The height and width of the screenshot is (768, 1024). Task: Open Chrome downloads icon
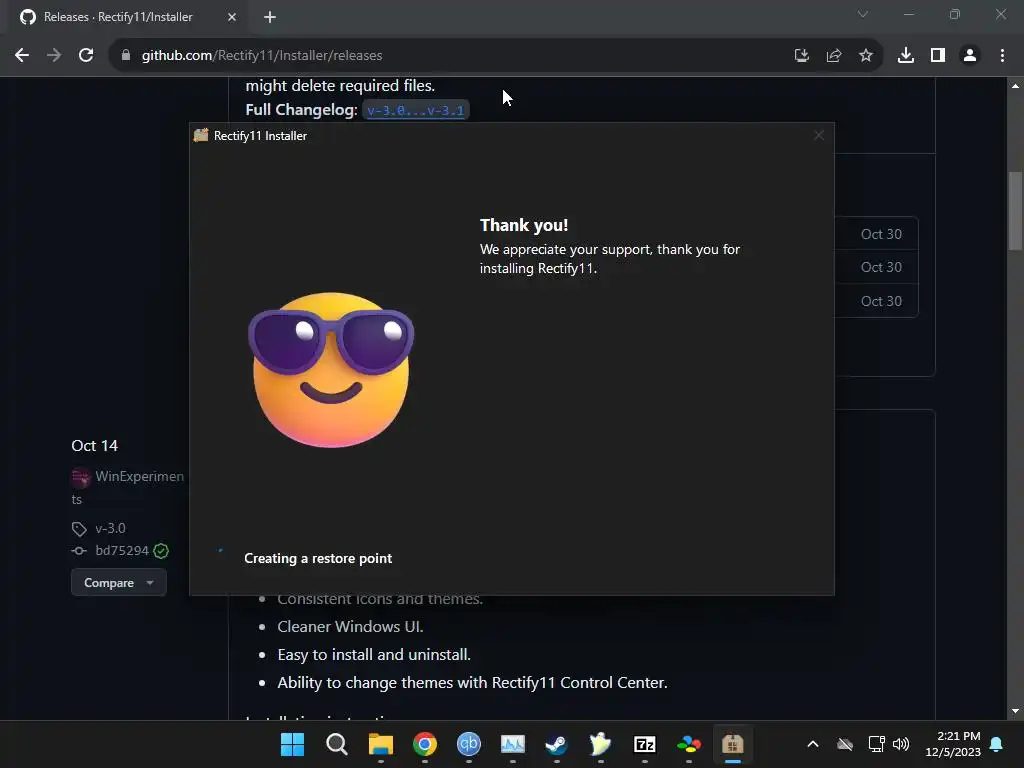906,56
